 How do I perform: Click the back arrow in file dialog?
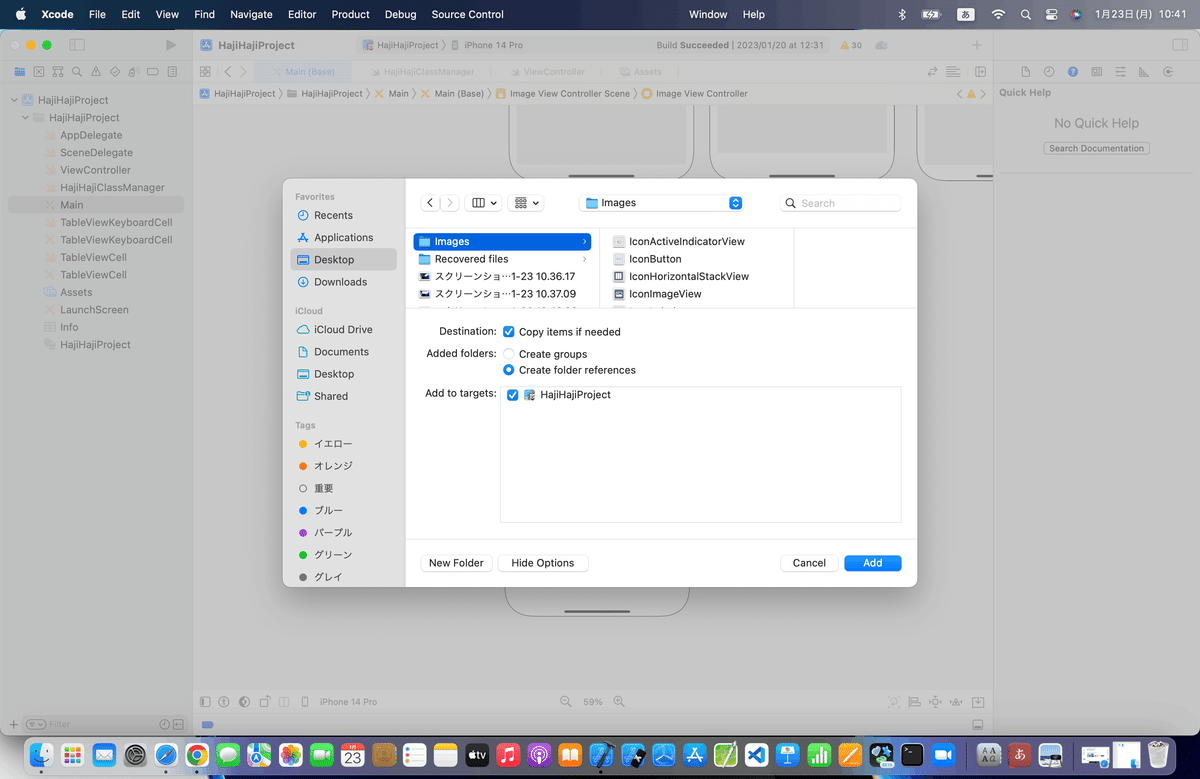pos(430,203)
